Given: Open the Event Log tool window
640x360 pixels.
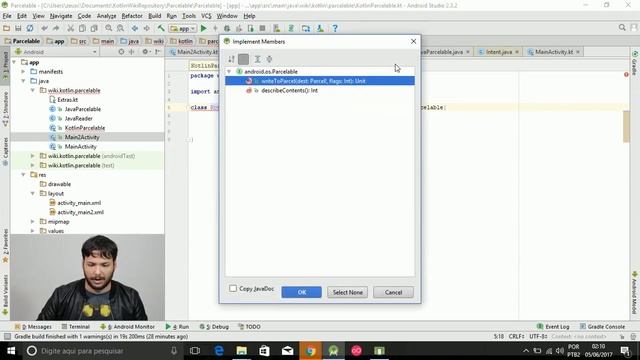Looking at the screenshot, I should point(553,327).
